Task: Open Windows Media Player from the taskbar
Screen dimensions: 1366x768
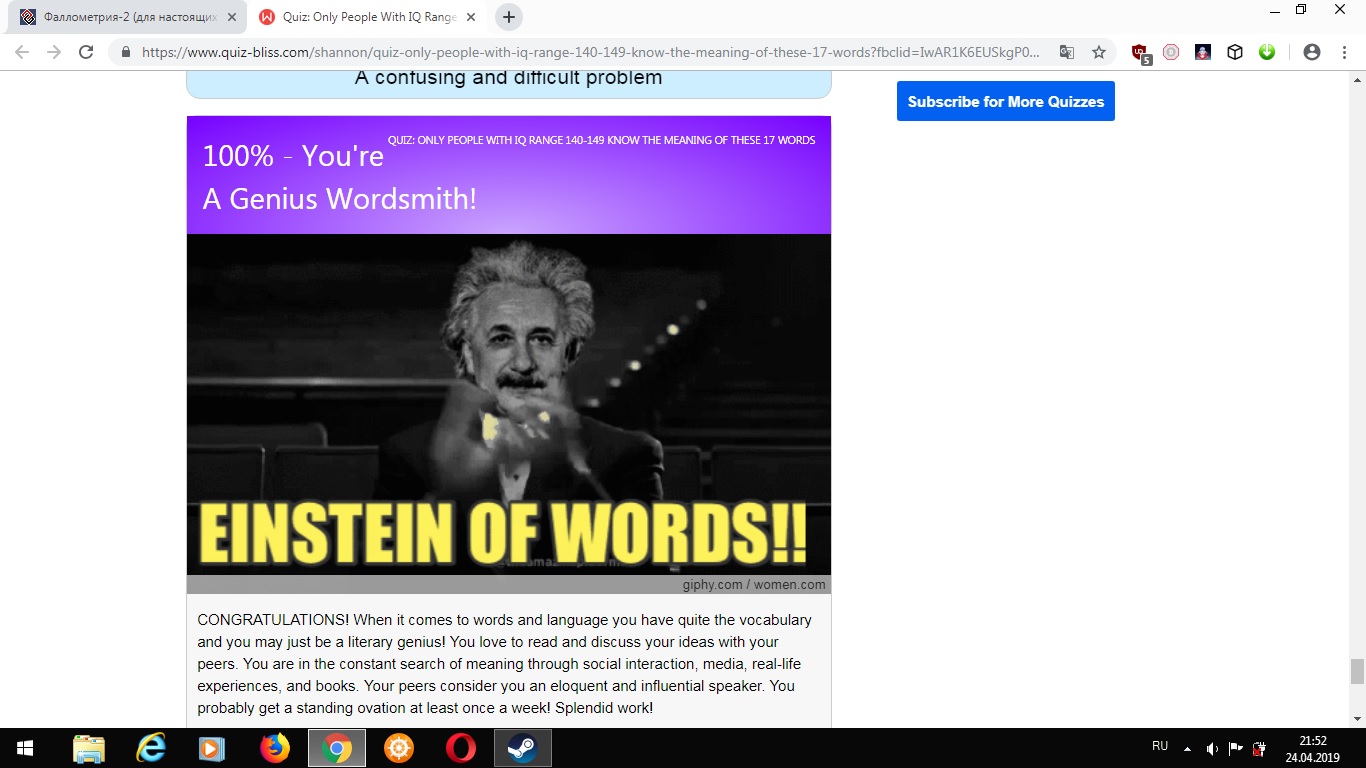Action: [211, 748]
